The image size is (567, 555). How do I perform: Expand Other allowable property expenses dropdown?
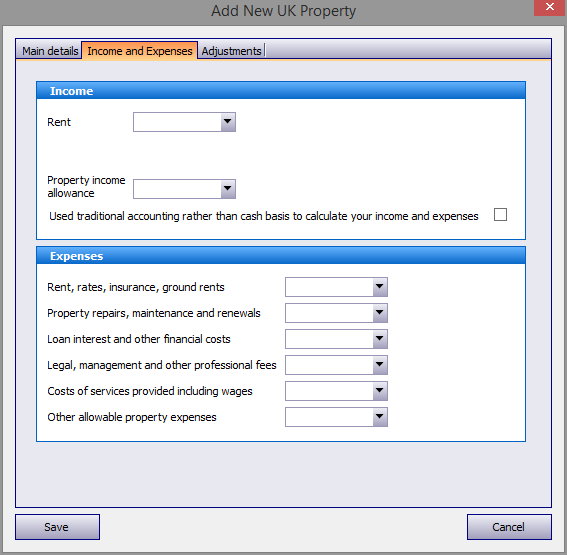(380, 417)
